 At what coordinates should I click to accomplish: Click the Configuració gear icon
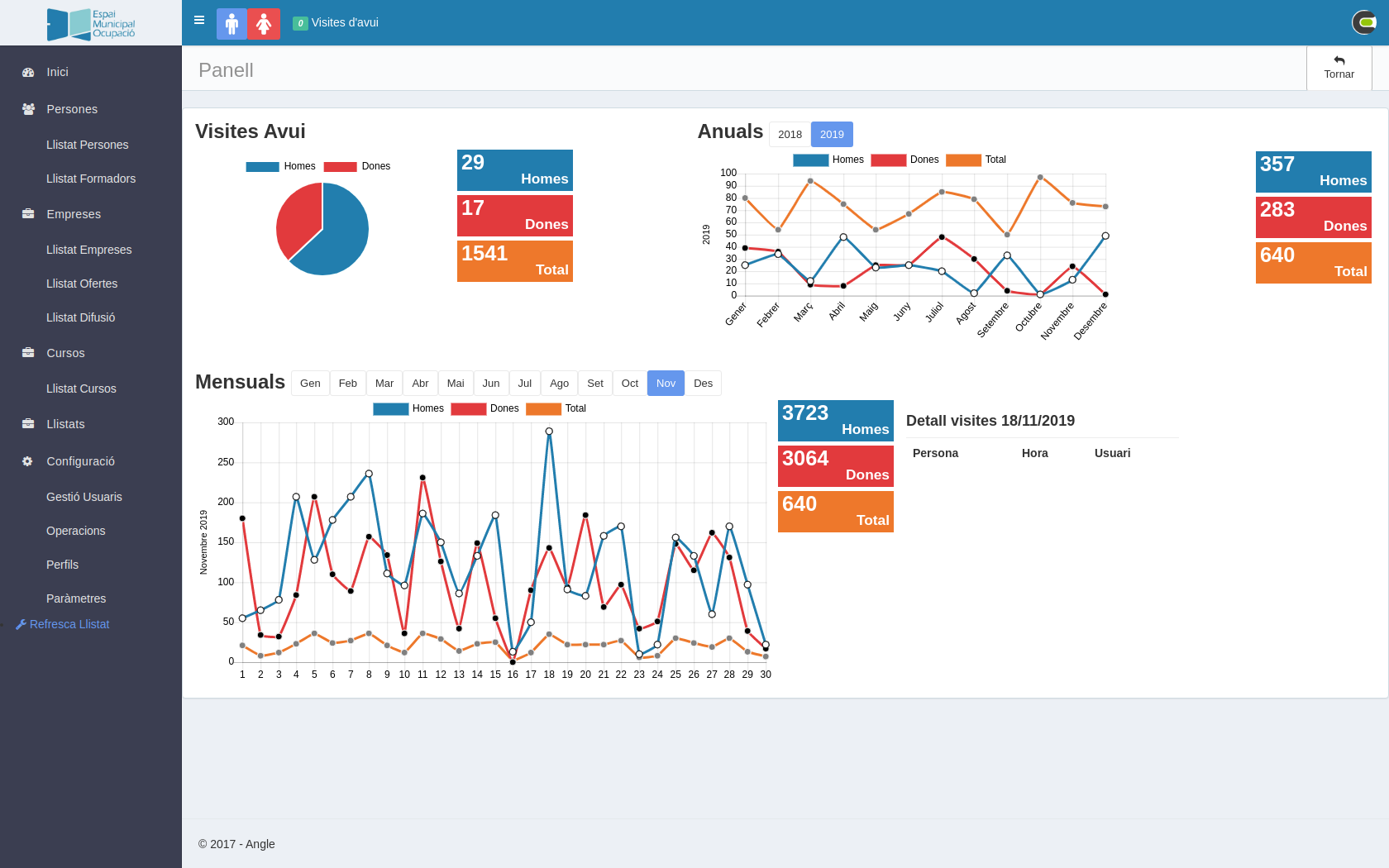(28, 461)
